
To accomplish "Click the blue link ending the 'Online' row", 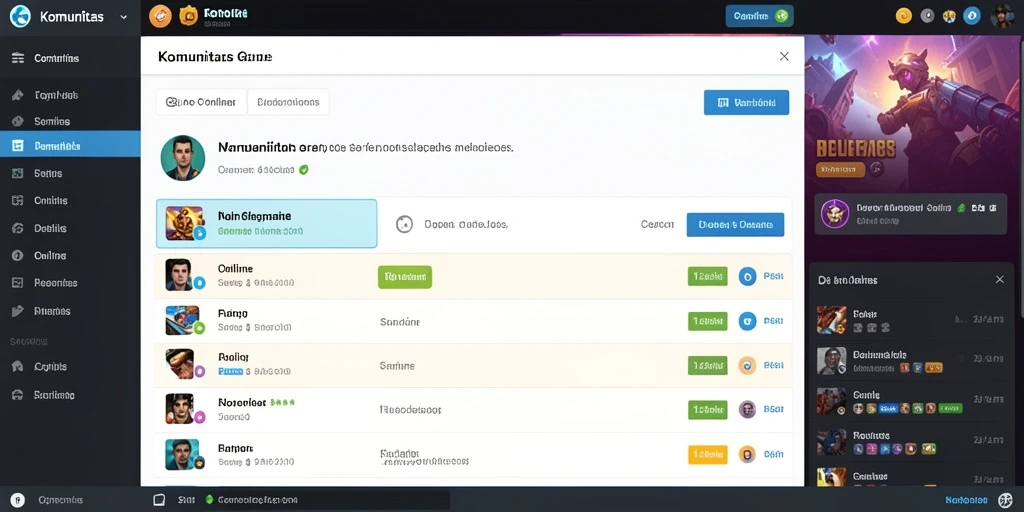I will click(x=773, y=277).
